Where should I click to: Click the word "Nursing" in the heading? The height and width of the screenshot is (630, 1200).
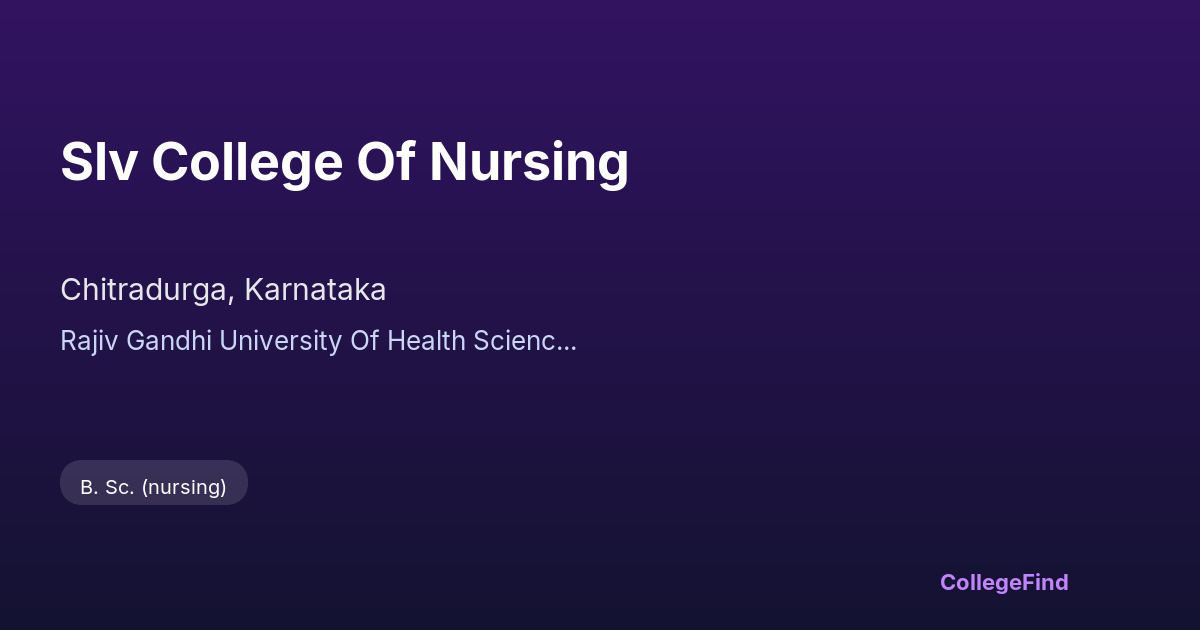(529, 161)
